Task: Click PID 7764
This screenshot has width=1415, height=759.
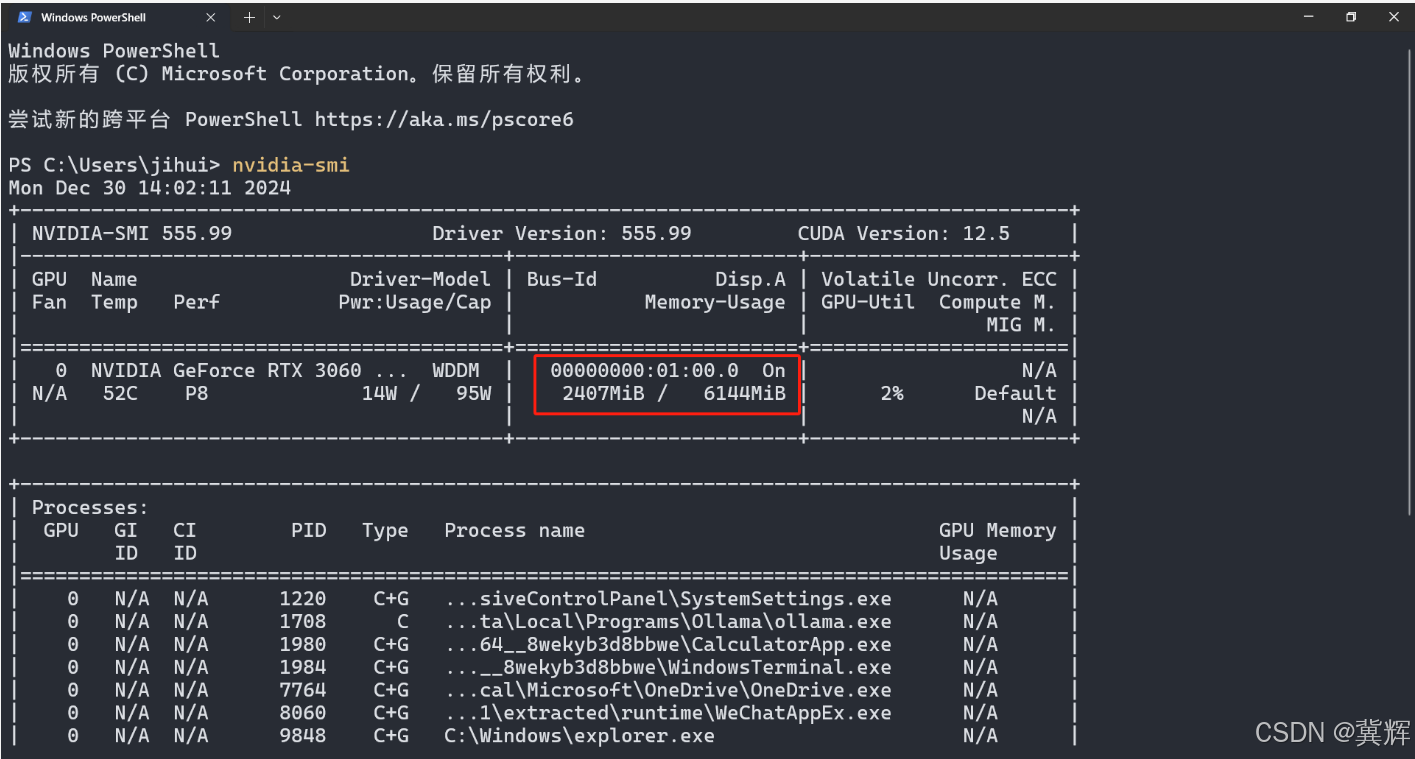Action: tap(303, 690)
